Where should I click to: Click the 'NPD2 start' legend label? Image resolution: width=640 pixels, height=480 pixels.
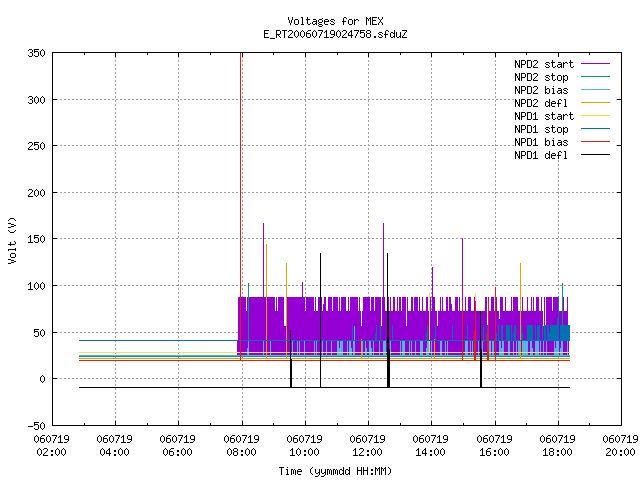[544, 64]
